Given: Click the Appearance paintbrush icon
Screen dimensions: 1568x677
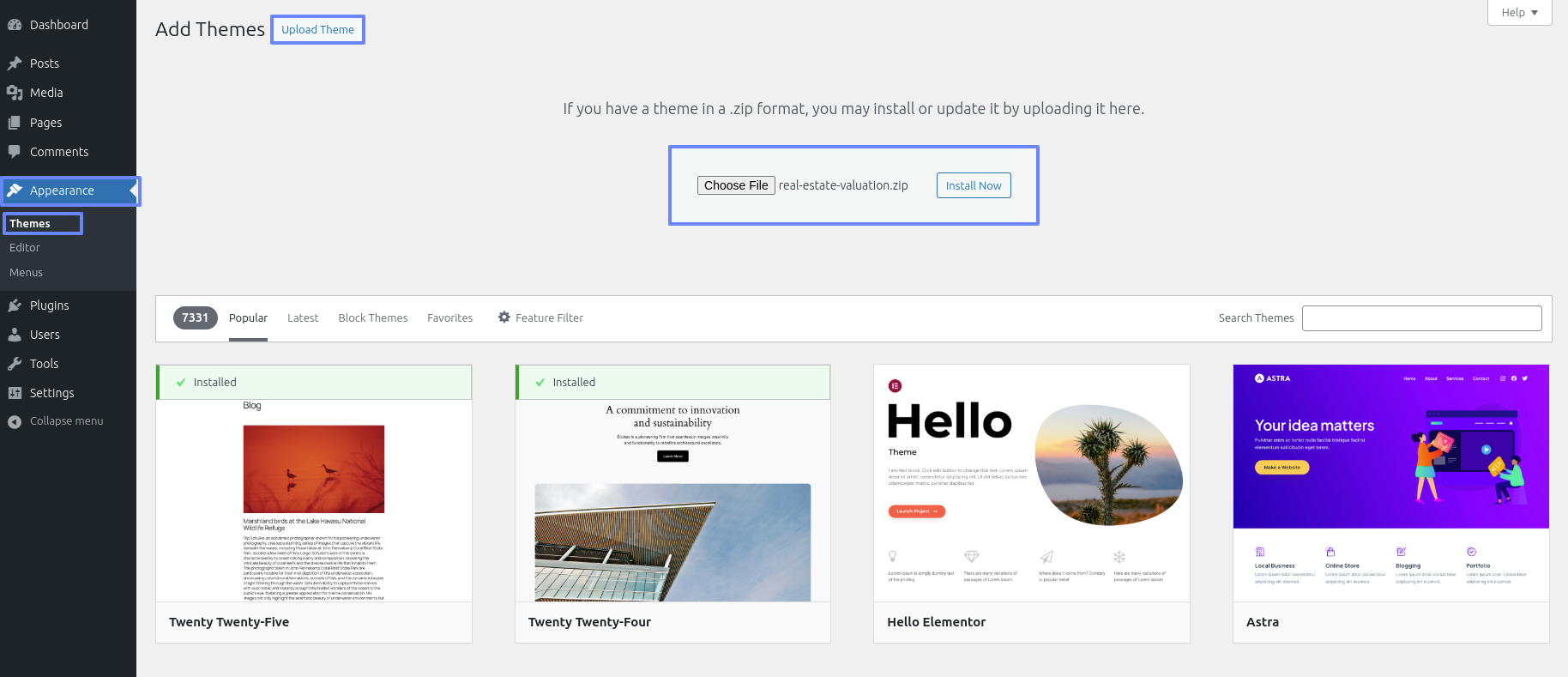Looking at the screenshot, I should click(15, 190).
